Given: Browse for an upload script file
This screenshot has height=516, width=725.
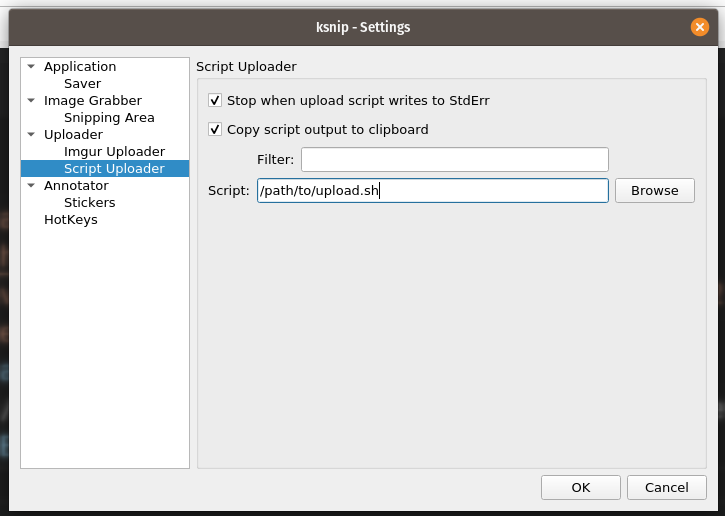Looking at the screenshot, I should point(655,190).
